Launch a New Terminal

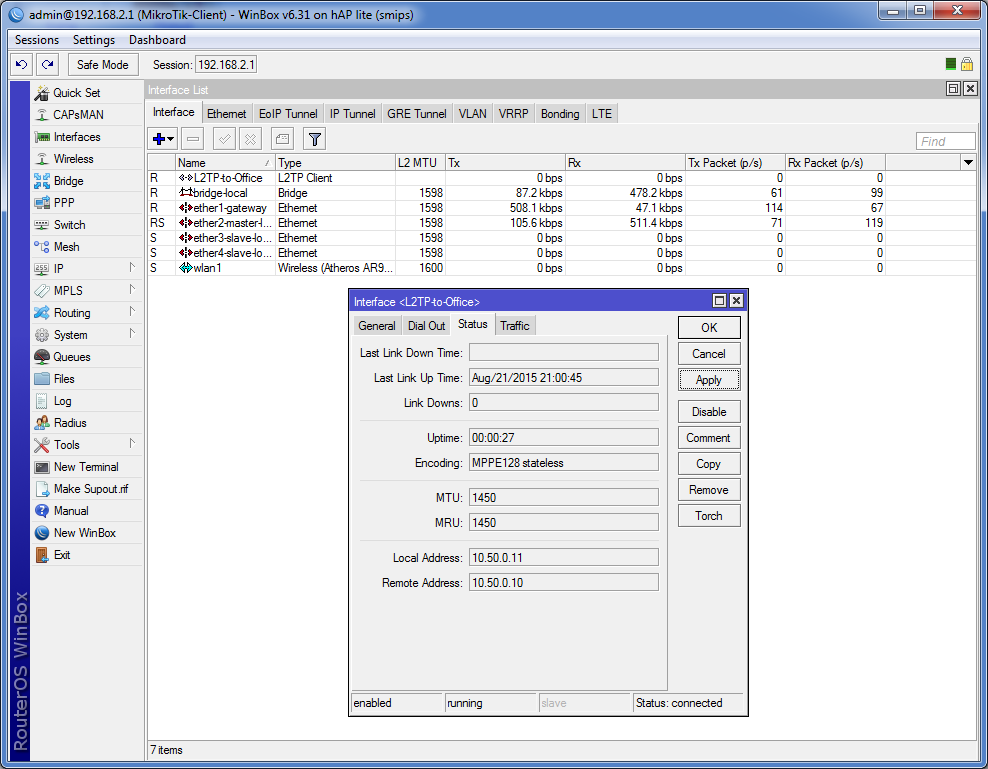(87, 467)
